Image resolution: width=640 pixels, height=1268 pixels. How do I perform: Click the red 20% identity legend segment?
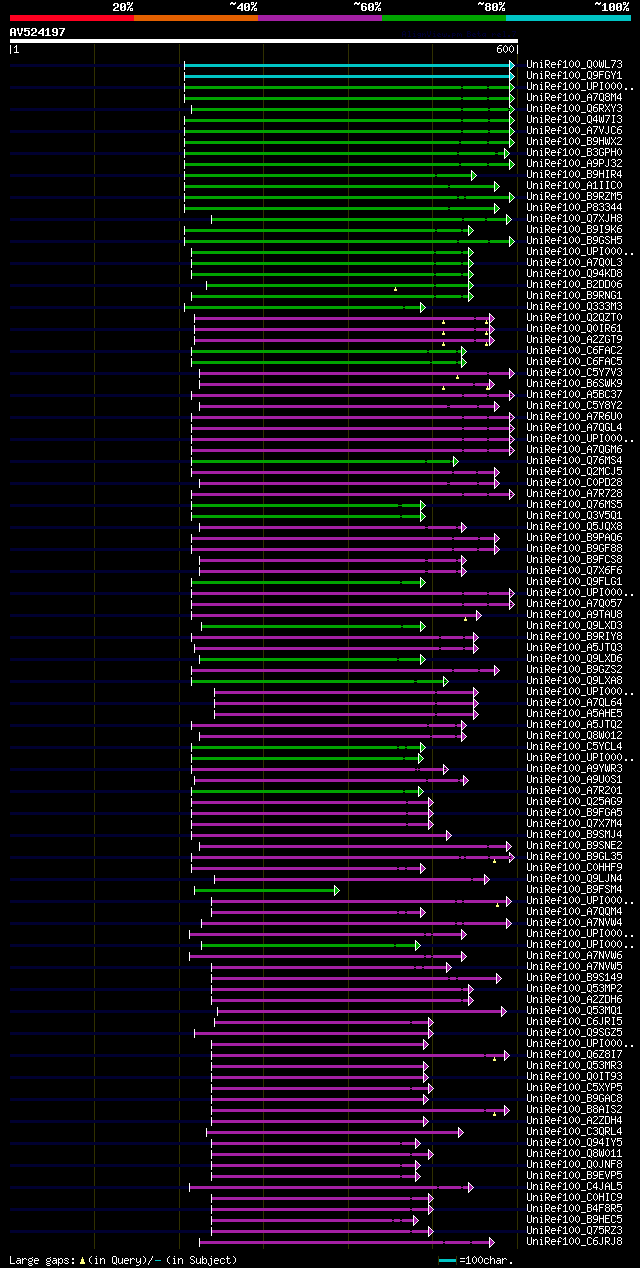71,18
